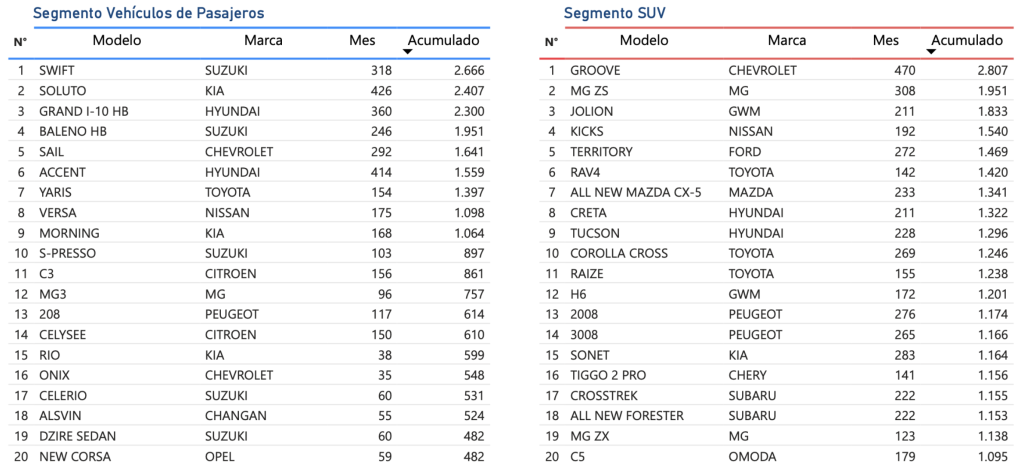
Task: Click the SOLUTO model cell
Action: click(62, 91)
